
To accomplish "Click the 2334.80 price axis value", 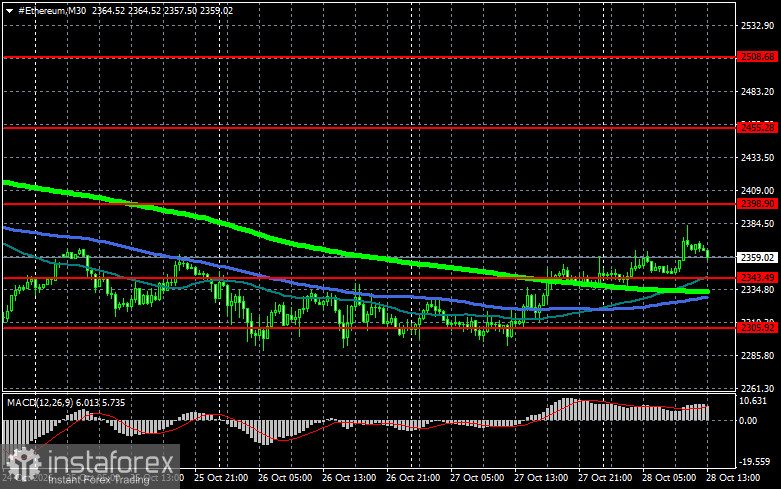I will pos(758,289).
